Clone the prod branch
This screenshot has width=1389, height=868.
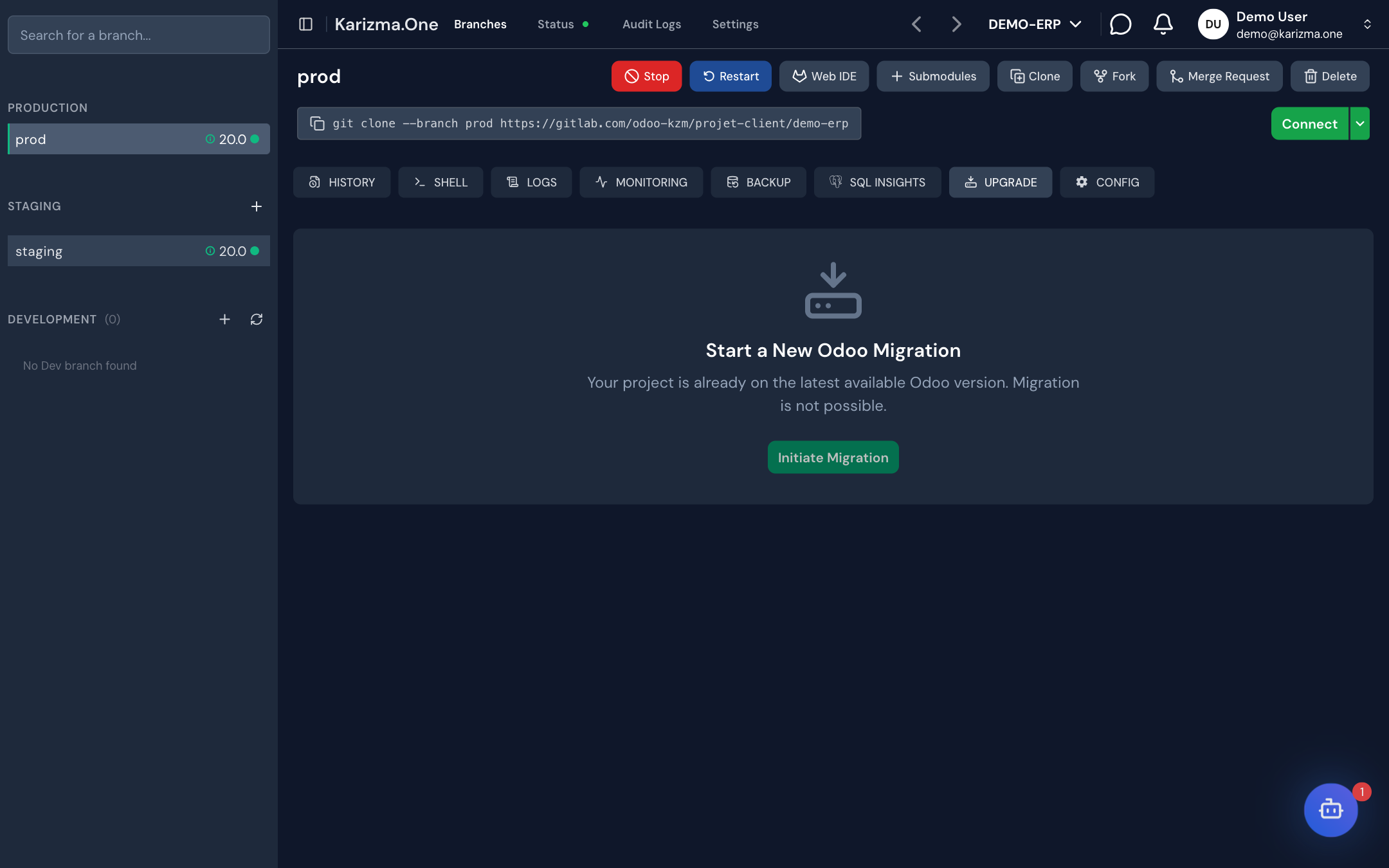pyautogui.click(x=1035, y=77)
